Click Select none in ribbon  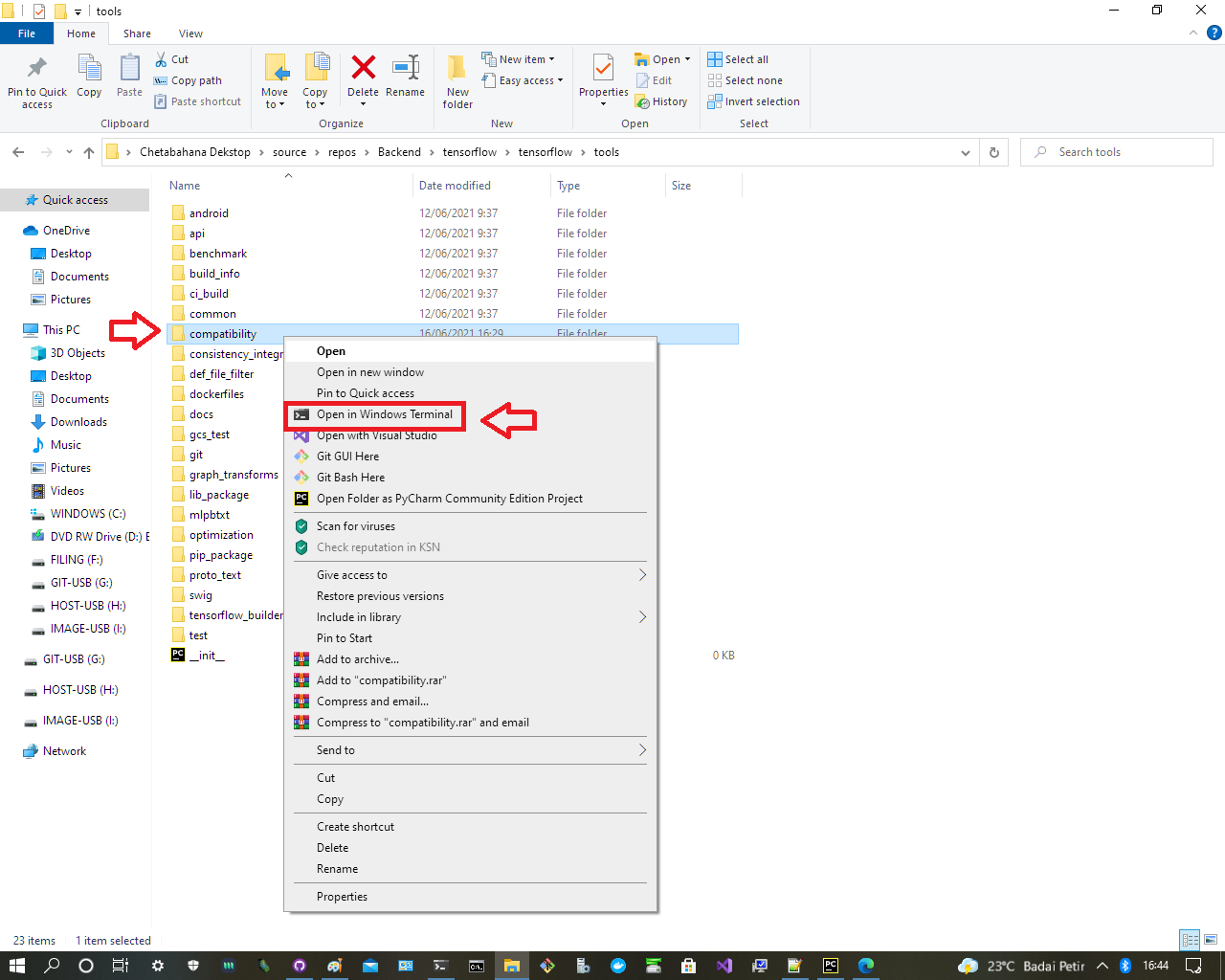pyautogui.click(x=745, y=80)
